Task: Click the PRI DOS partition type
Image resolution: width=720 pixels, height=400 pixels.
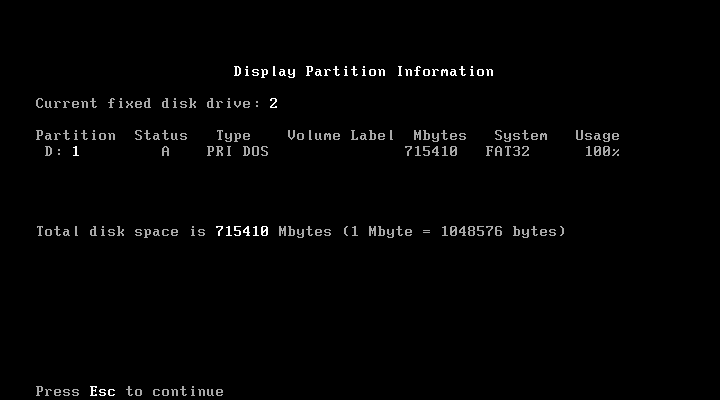Action: pos(237,152)
